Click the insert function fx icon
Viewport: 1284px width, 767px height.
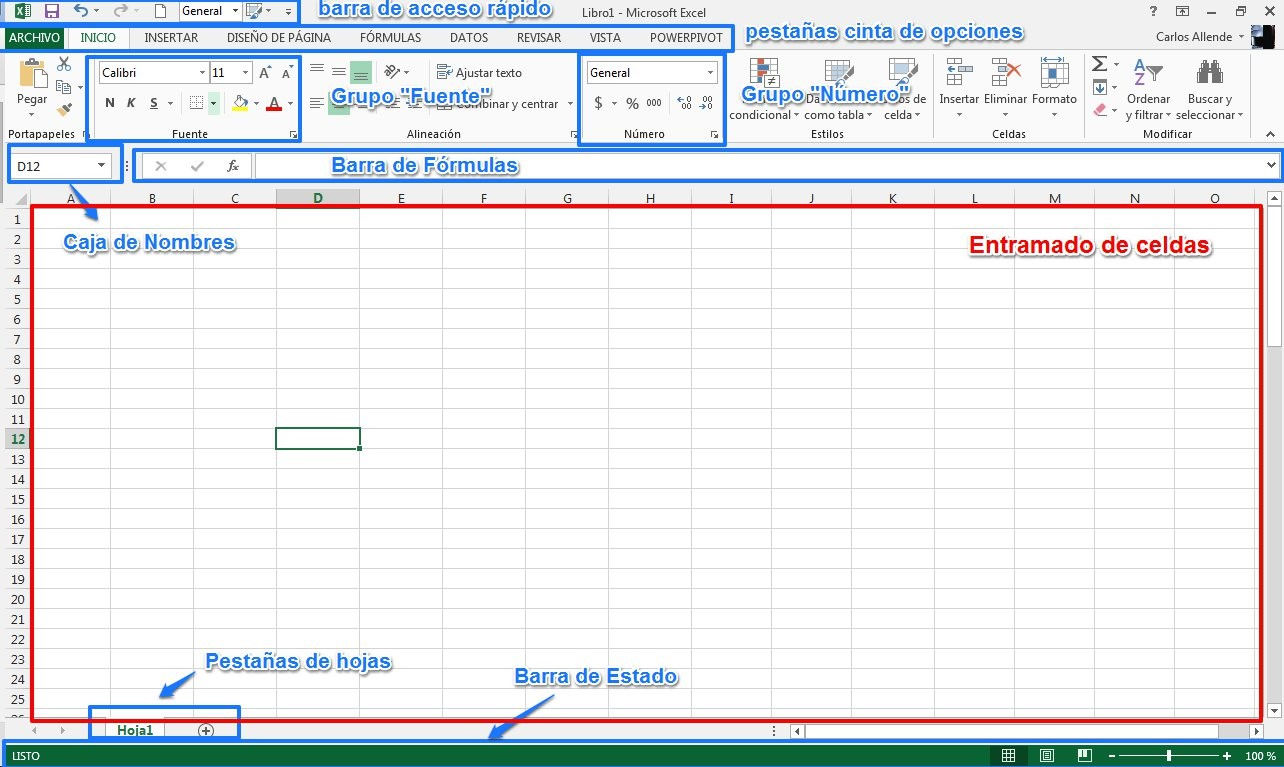point(232,166)
